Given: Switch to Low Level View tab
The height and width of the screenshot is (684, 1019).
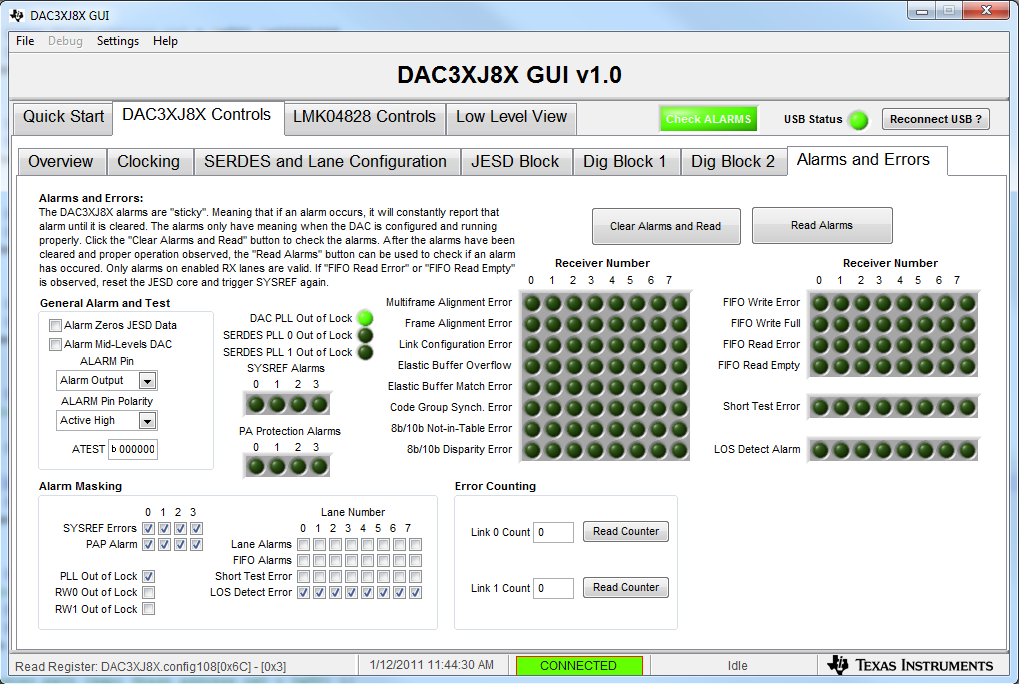Looking at the screenshot, I should click(x=511, y=117).
